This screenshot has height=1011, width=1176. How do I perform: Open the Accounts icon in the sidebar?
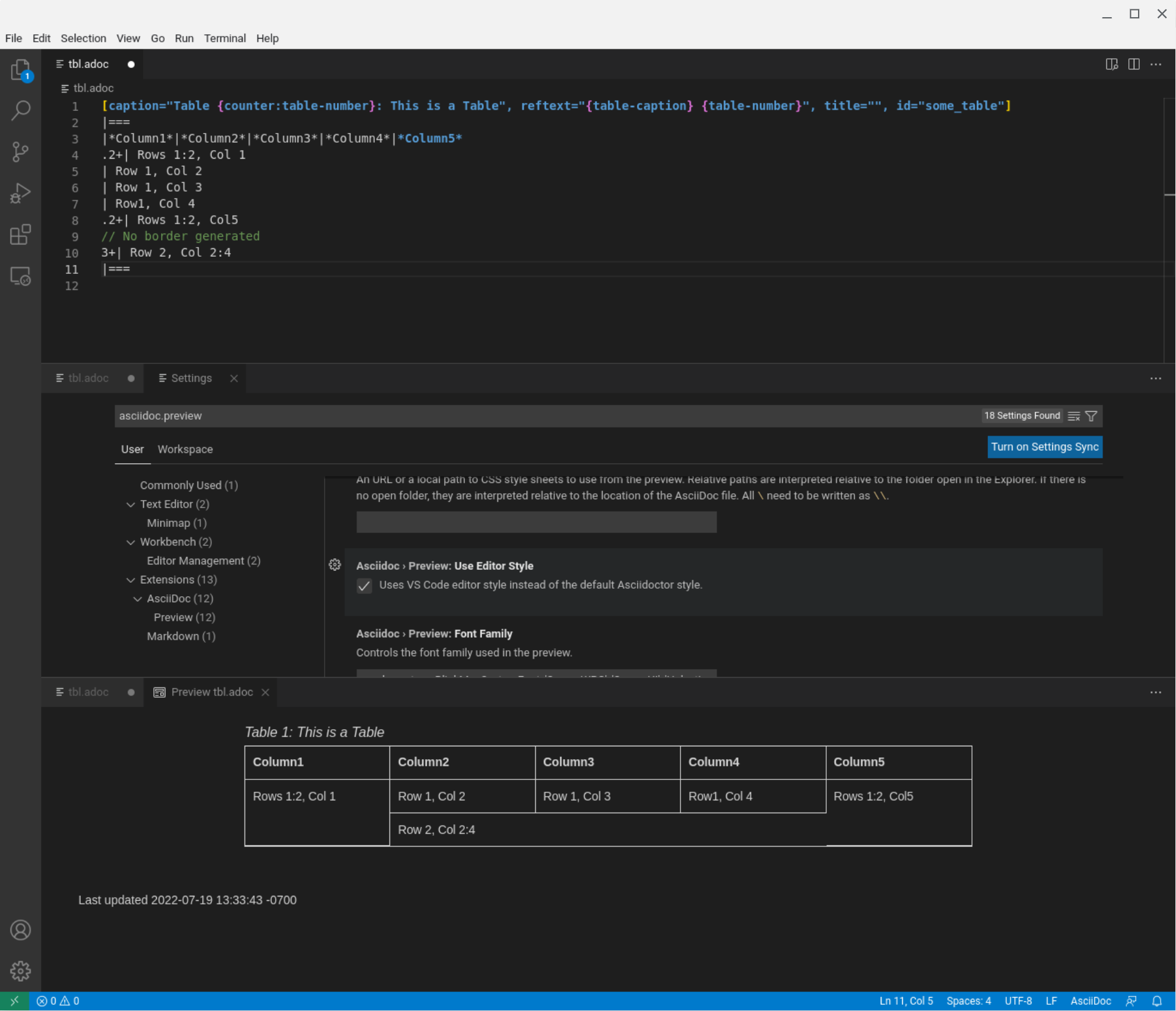point(20,930)
